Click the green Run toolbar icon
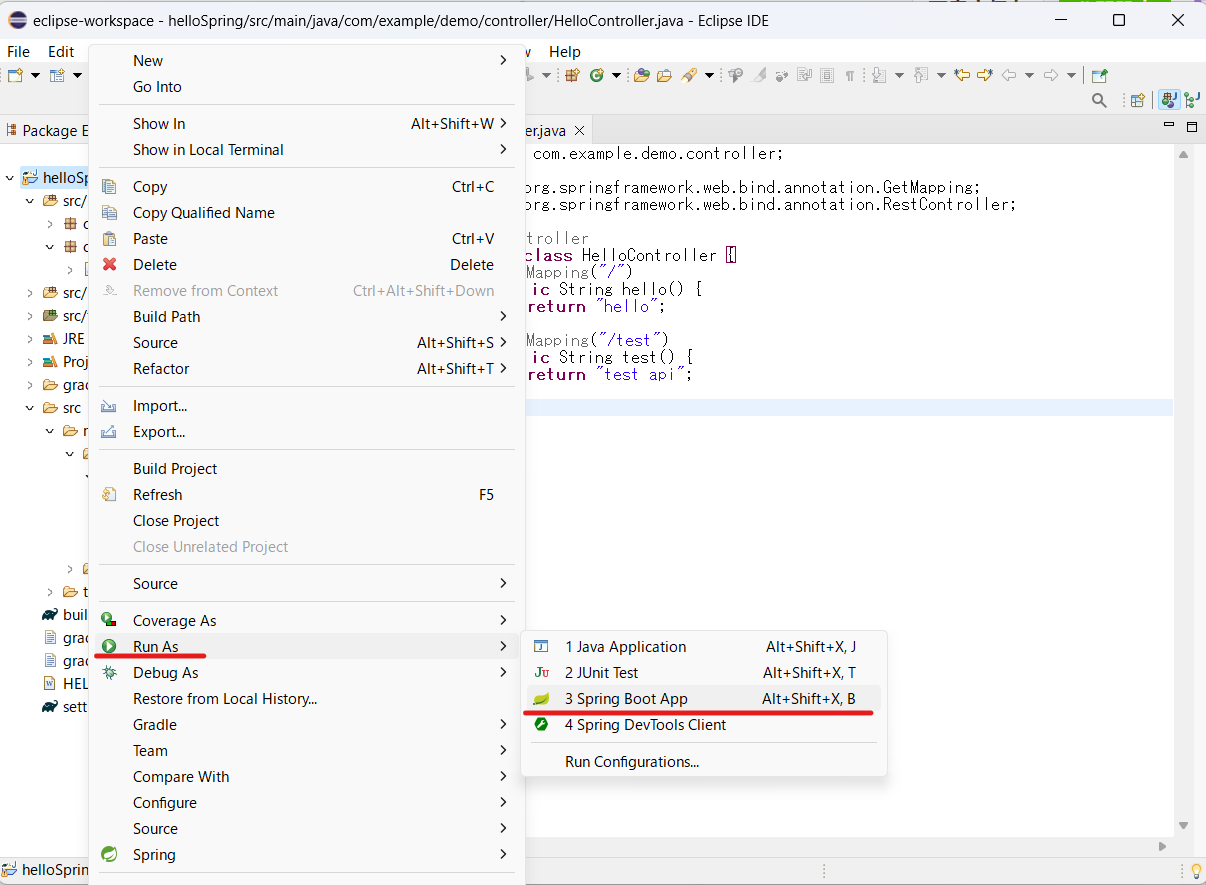 click(x=596, y=74)
